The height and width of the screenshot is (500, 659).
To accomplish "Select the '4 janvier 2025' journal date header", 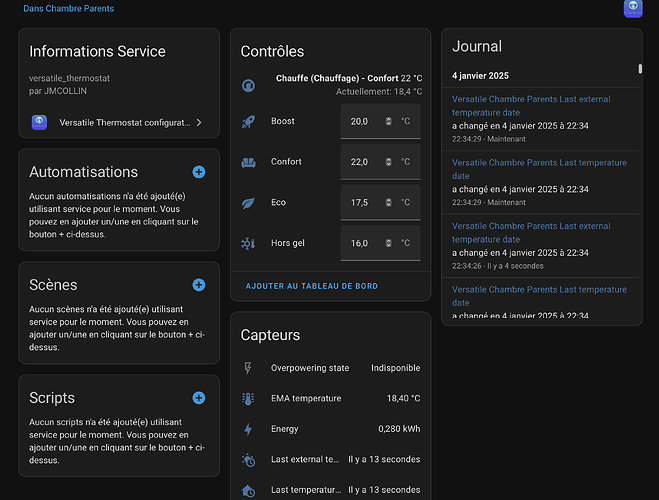I will pos(480,76).
